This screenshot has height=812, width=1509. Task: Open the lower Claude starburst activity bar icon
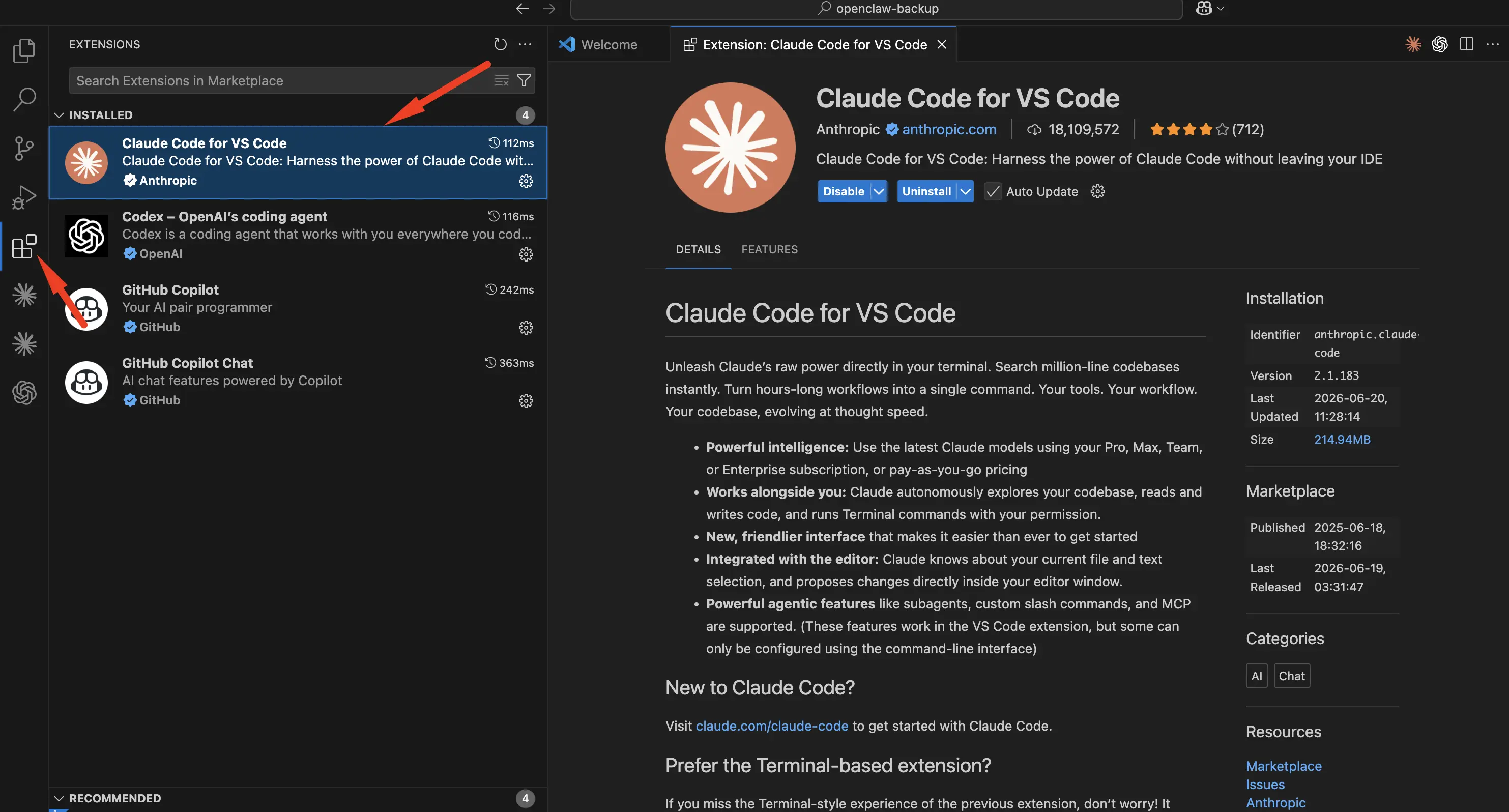(24, 343)
